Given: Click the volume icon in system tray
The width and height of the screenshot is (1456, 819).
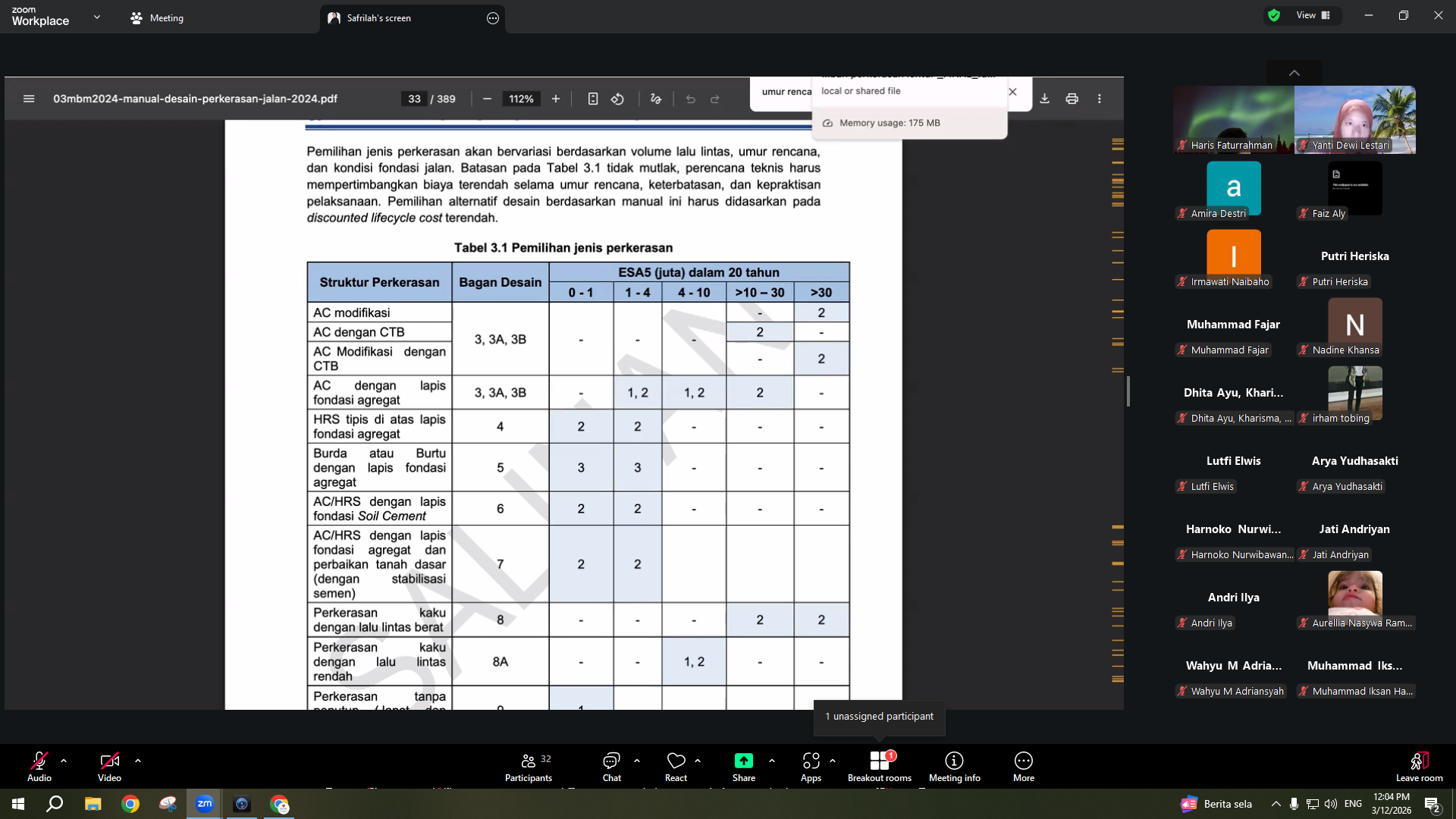Looking at the screenshot, I should [1331, 804].
